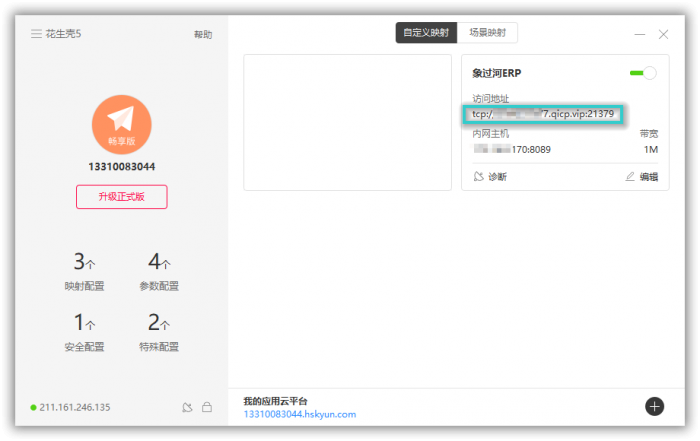Screen dimensions: 700x441
Task: Click the internal host value ending 170:8089
Action: pyautogui.click(x=512, y=150)
